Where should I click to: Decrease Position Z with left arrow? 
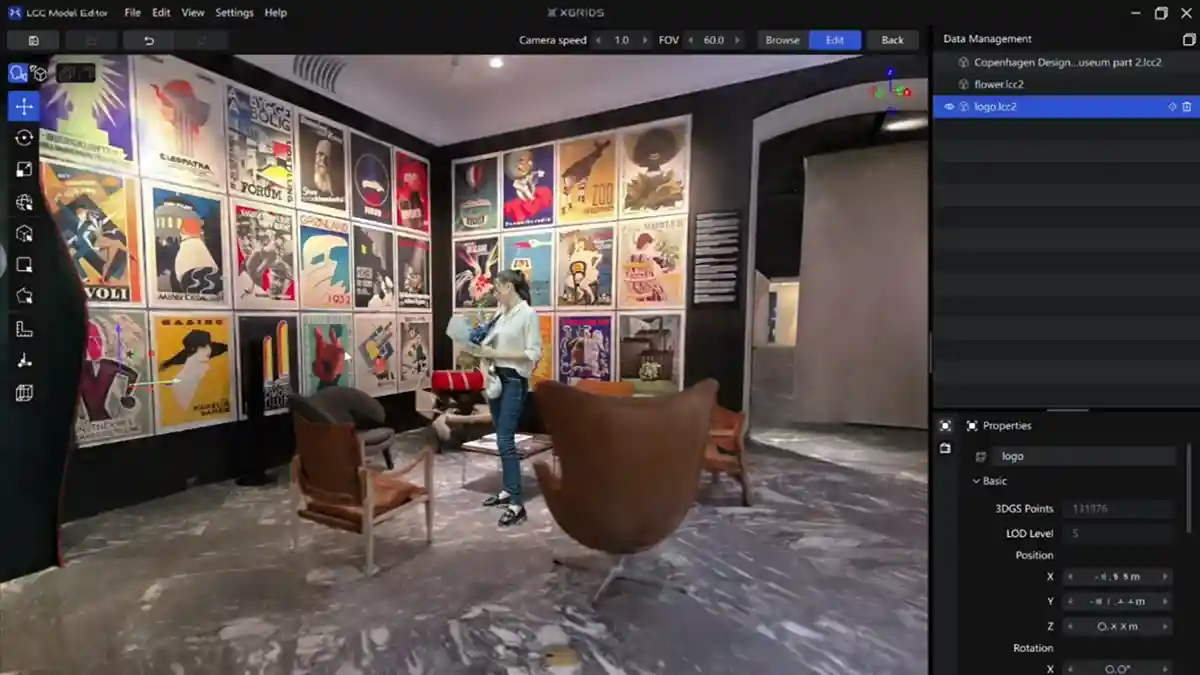pyautogui.click(x=1070, y=626)
